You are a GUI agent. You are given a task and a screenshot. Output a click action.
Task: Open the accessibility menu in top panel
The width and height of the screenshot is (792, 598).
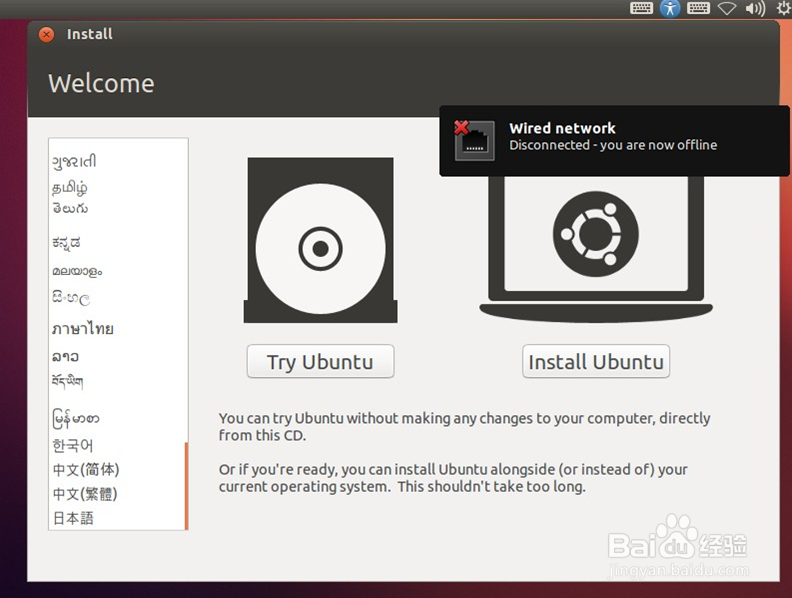tap(670, 8)
